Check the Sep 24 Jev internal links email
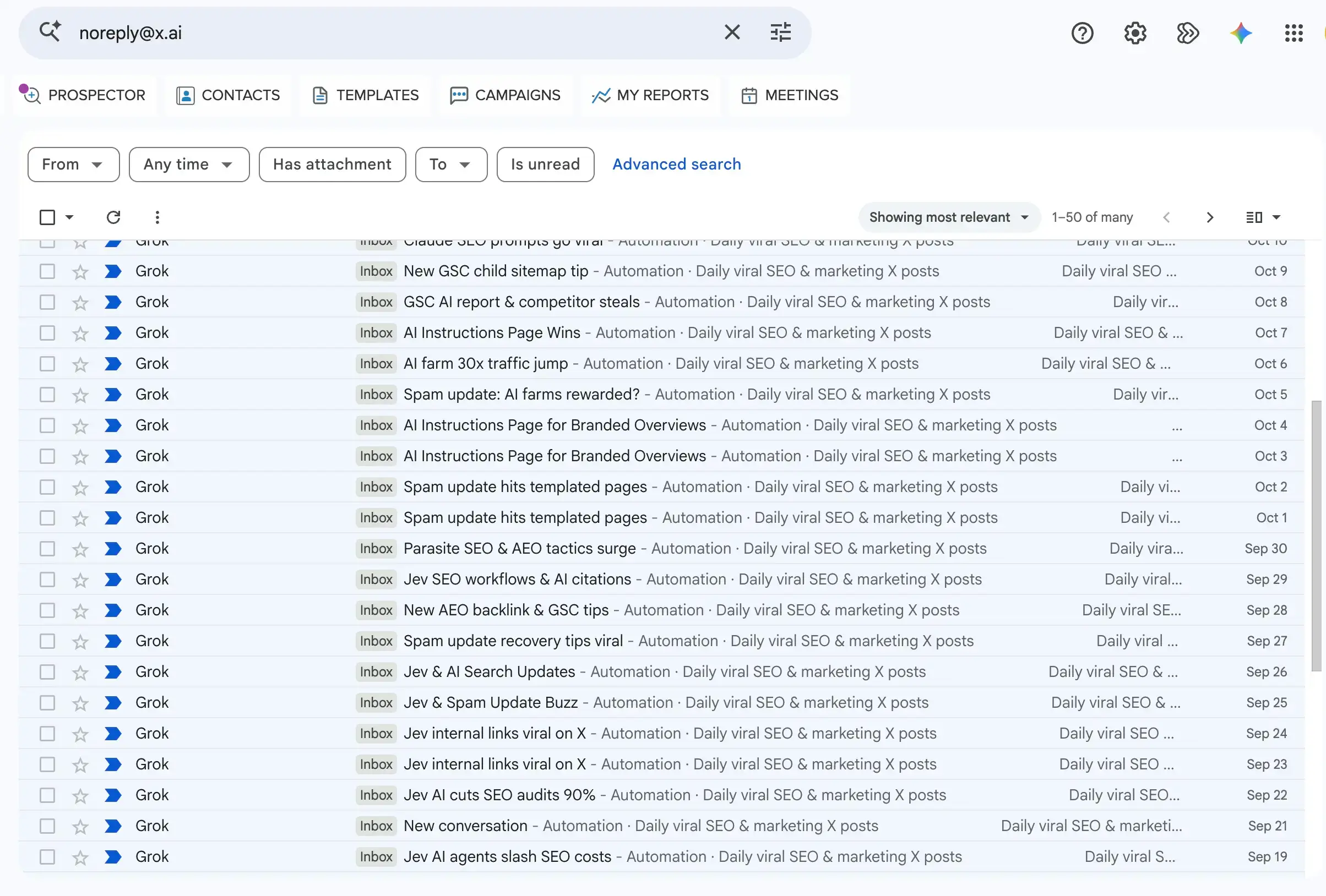Image resolution: width=1326 pixels, height=896 pixels. [x=47, y=734]
